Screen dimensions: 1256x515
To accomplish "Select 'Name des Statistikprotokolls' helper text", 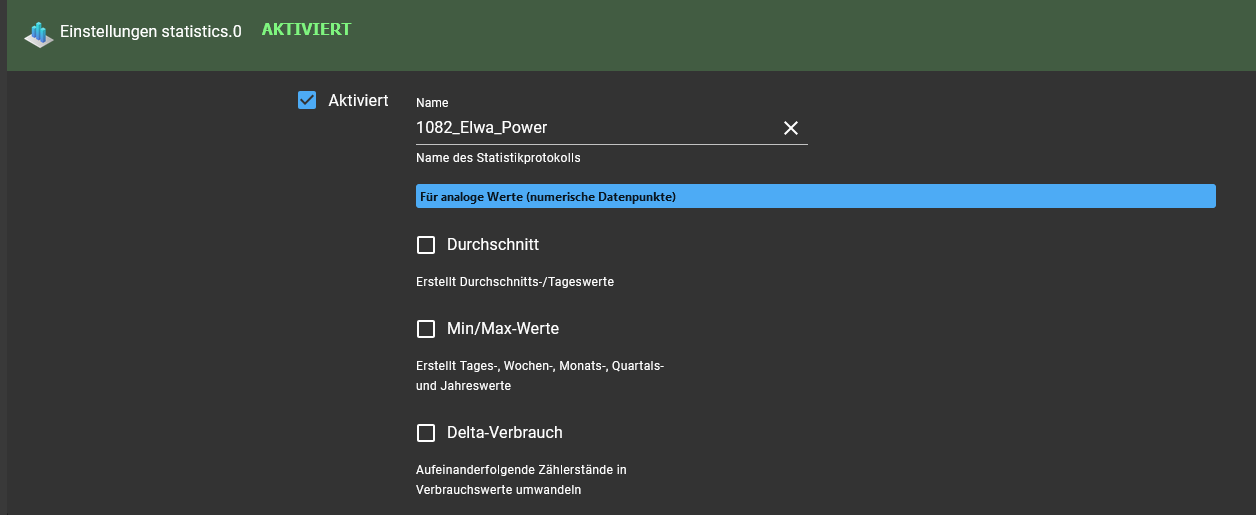I will 498,158.
